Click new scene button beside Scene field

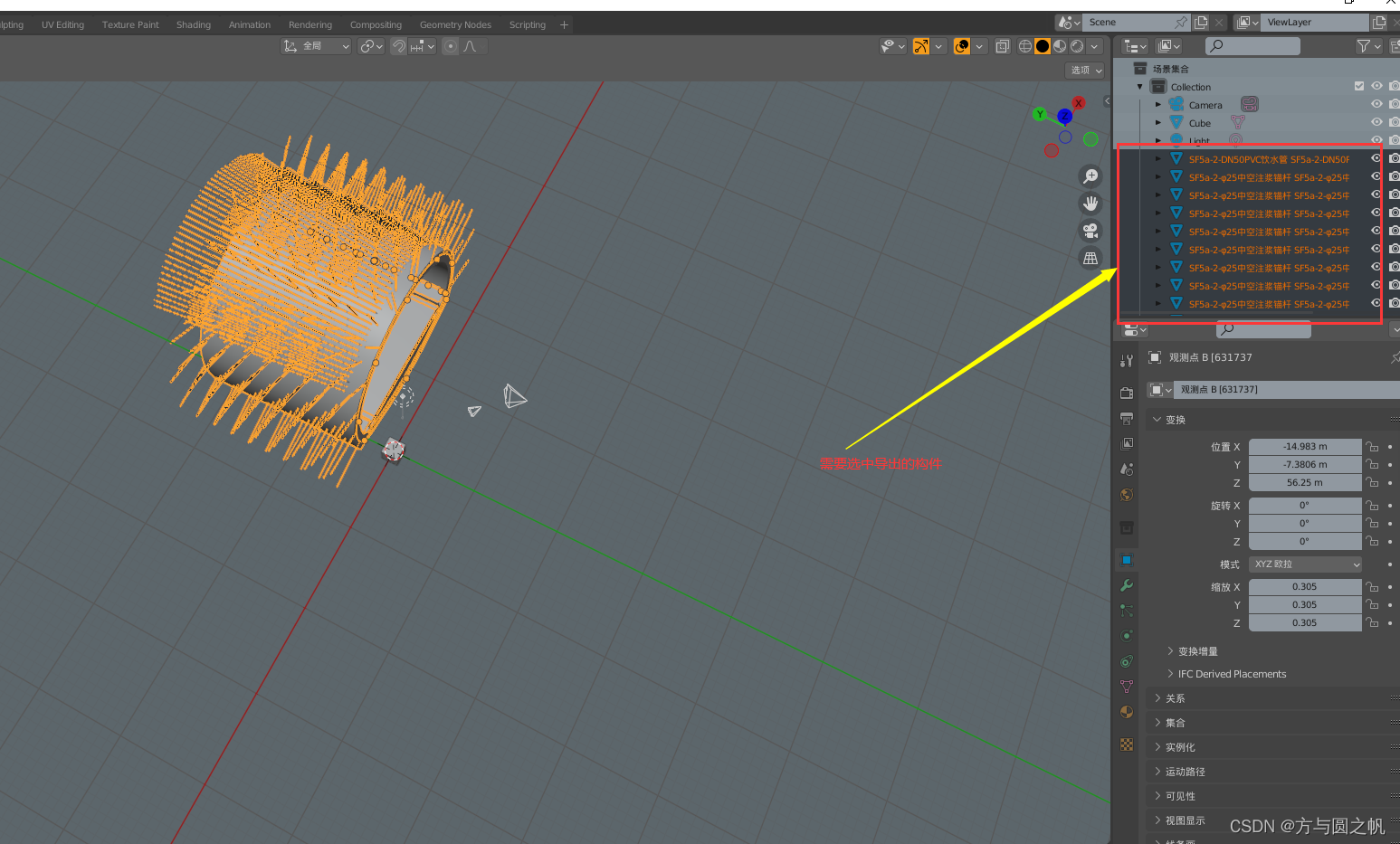(x=1201, y=23)
